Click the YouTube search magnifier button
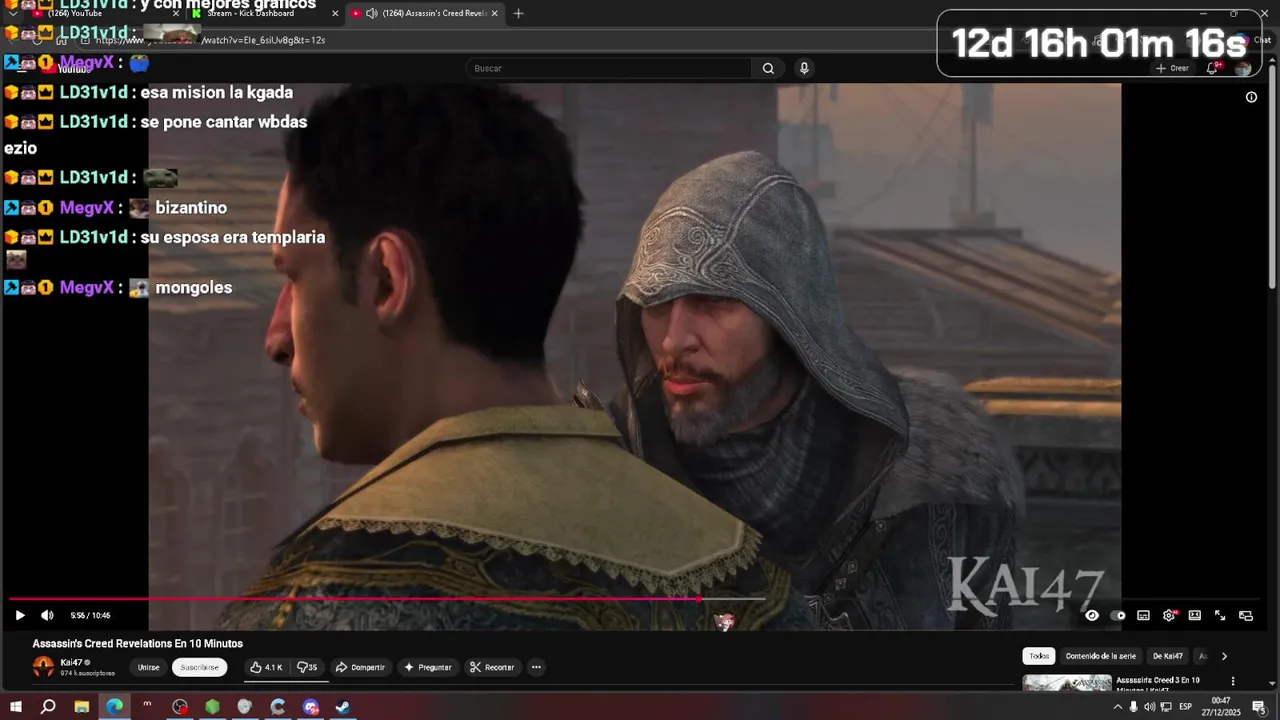 [768, 68]
